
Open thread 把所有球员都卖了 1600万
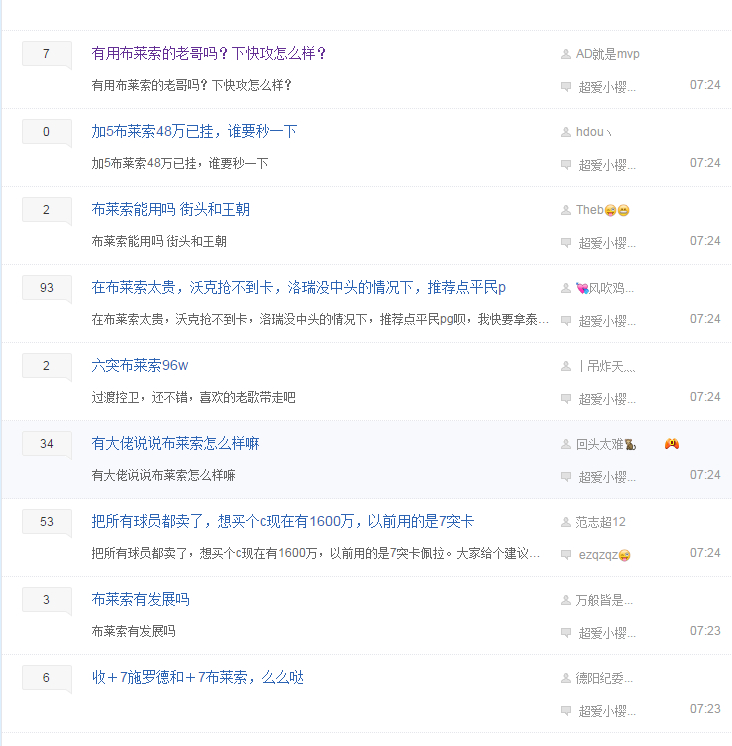[283, 521]
